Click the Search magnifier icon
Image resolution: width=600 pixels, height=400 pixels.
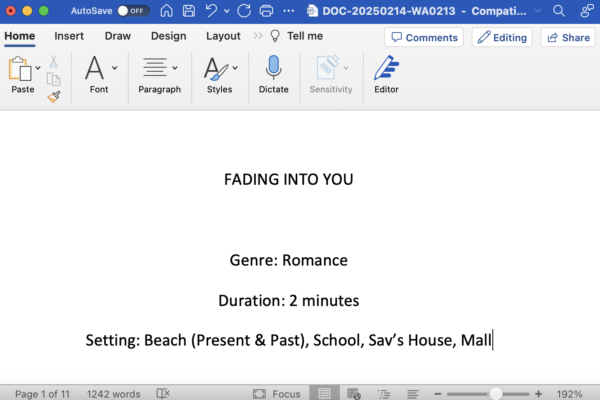coord(559,11)
